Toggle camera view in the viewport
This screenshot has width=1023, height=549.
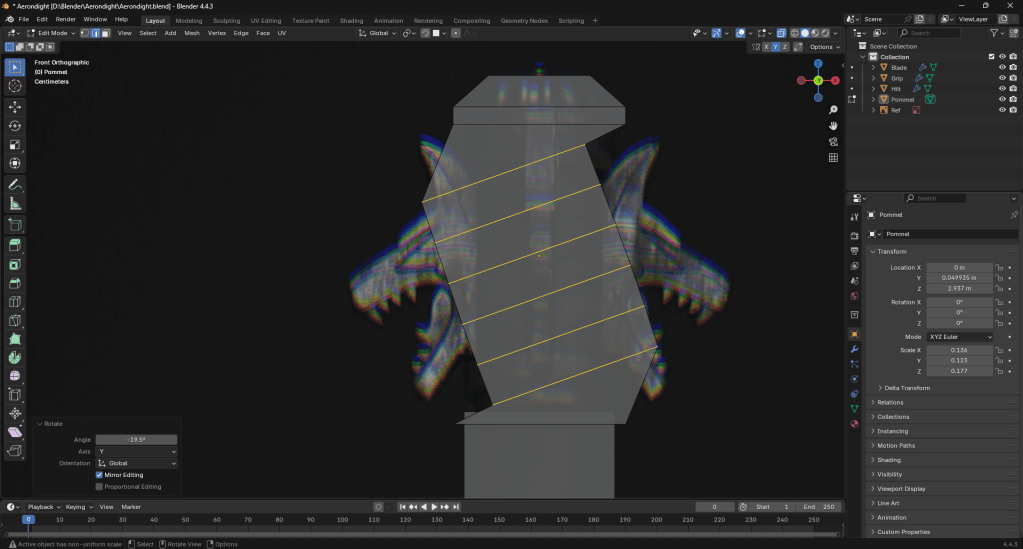(833, 141)
